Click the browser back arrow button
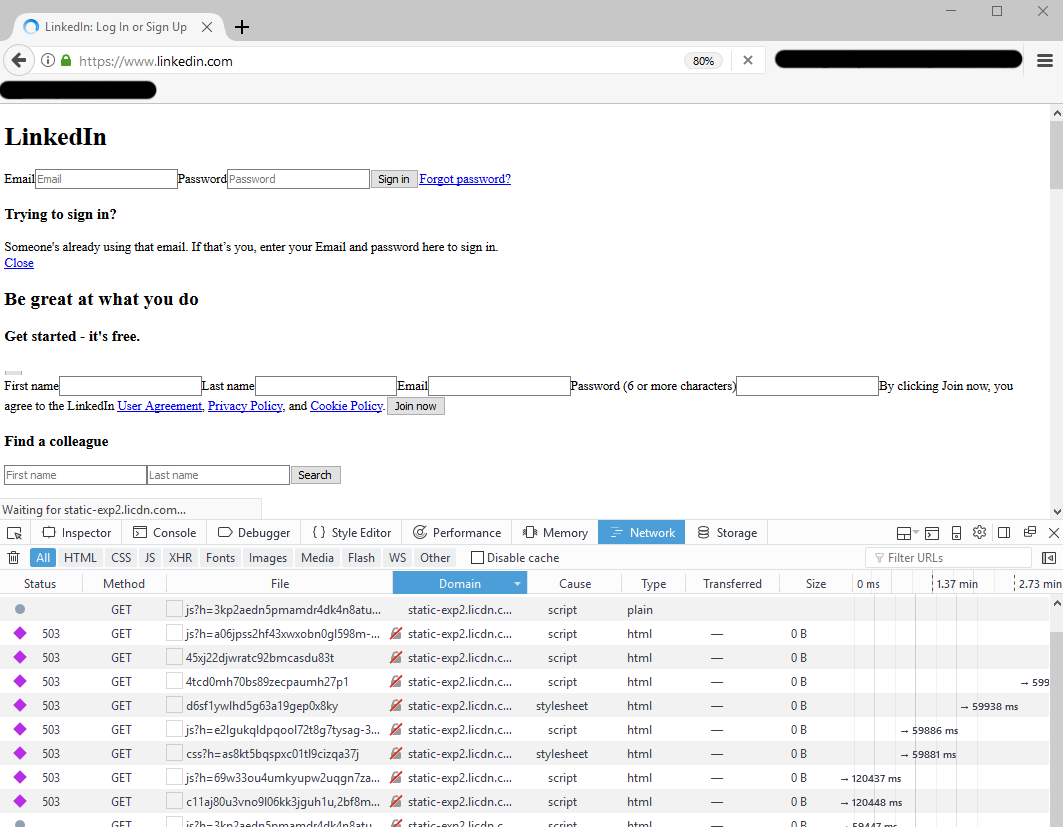The image size is (1063, 827). tap(19, 61)
